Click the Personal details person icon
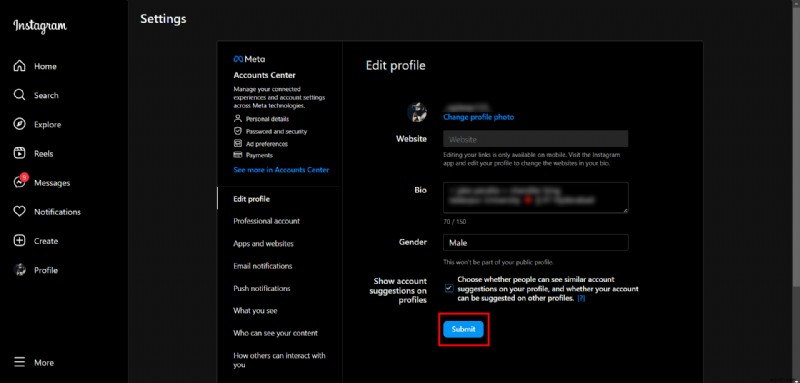 tap(237, 119)
